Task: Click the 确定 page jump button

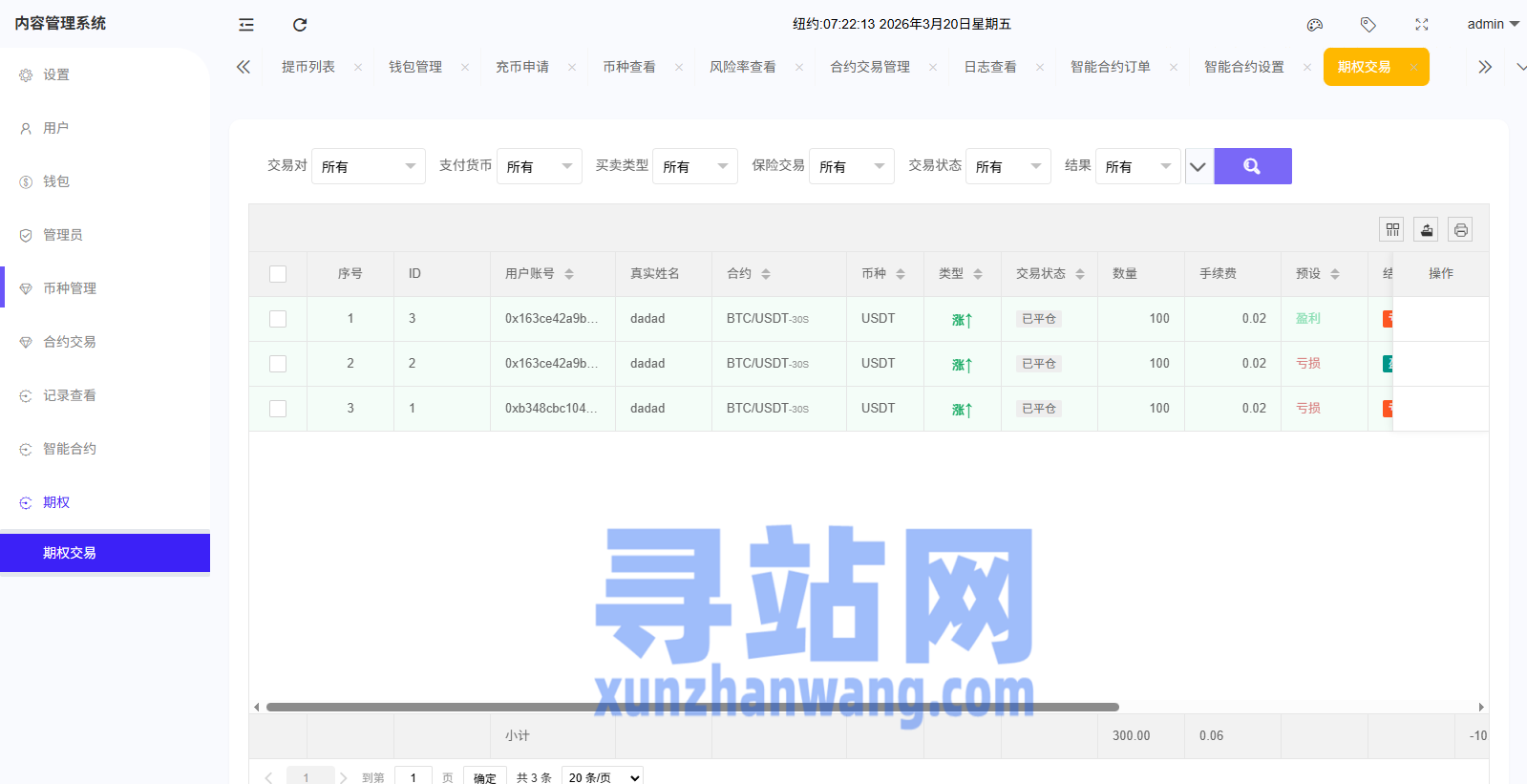Action: point(484,777)
